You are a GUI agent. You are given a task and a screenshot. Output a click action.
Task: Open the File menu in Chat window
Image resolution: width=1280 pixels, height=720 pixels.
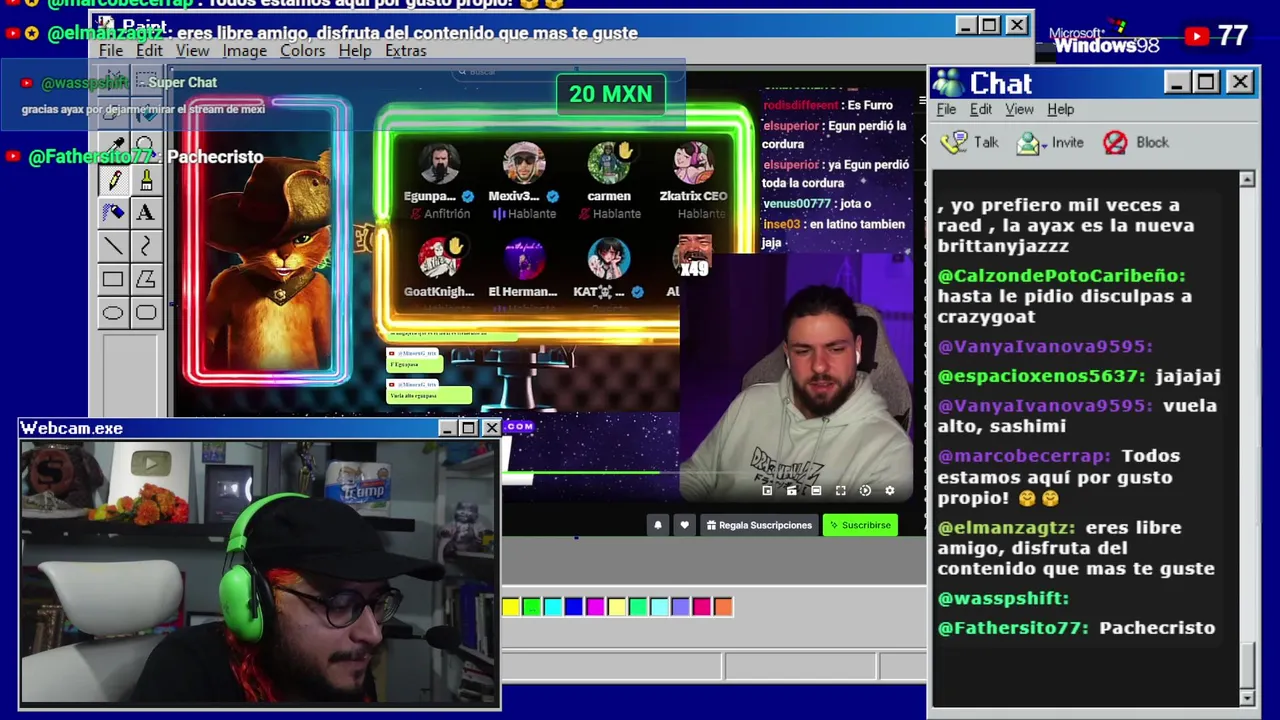click(946, 110)
